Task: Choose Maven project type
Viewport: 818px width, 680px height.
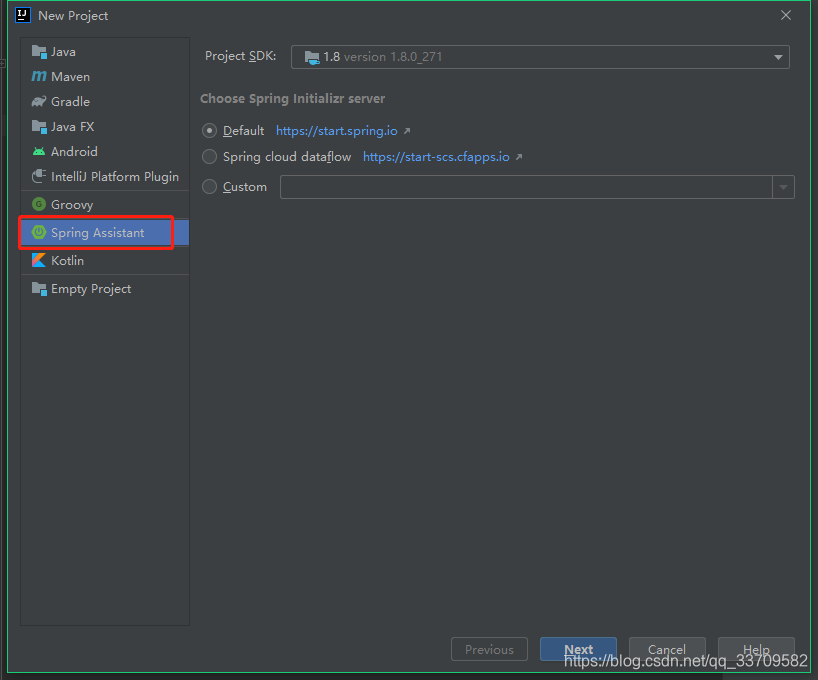Action: tap(105, 77)
